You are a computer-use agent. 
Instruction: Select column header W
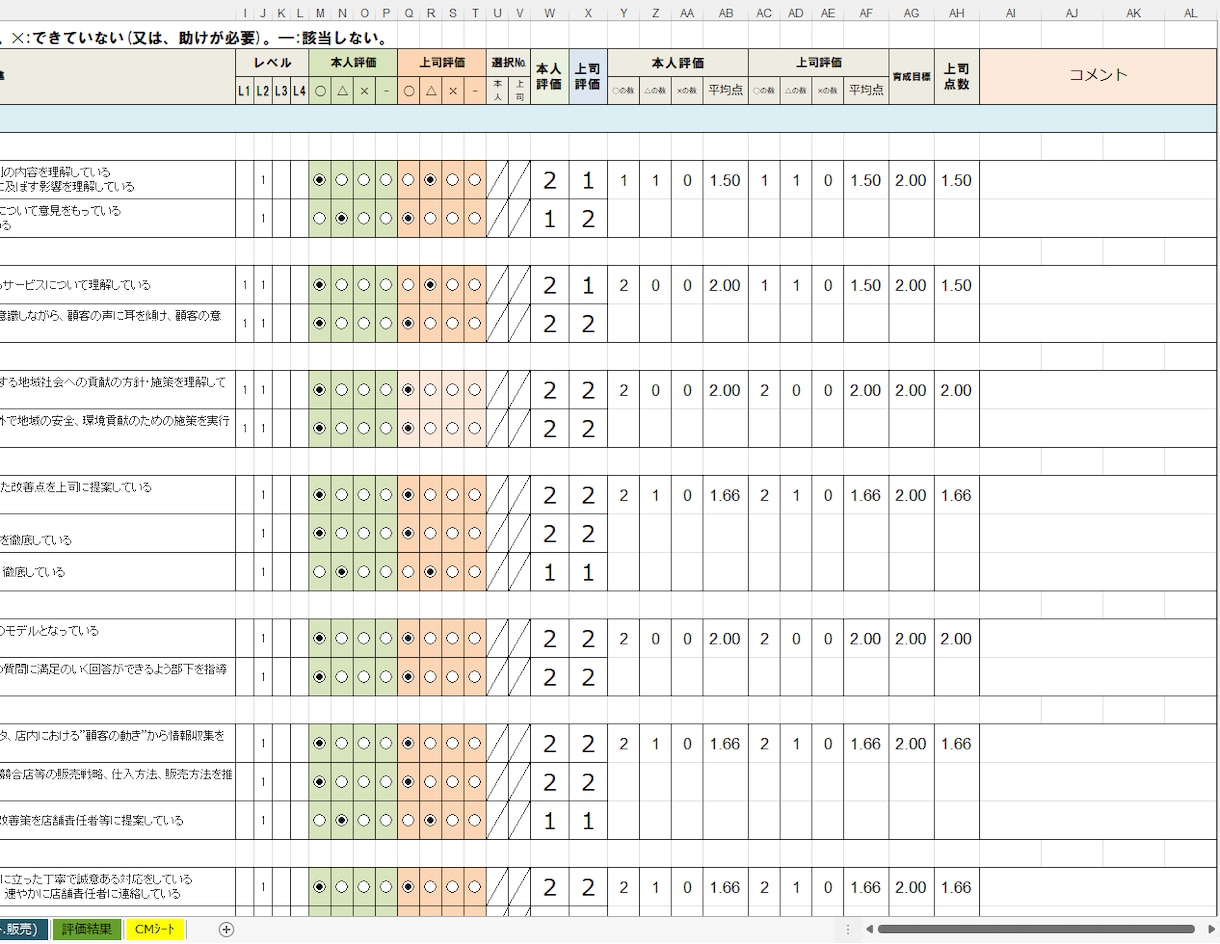click(x=550, y=13)
